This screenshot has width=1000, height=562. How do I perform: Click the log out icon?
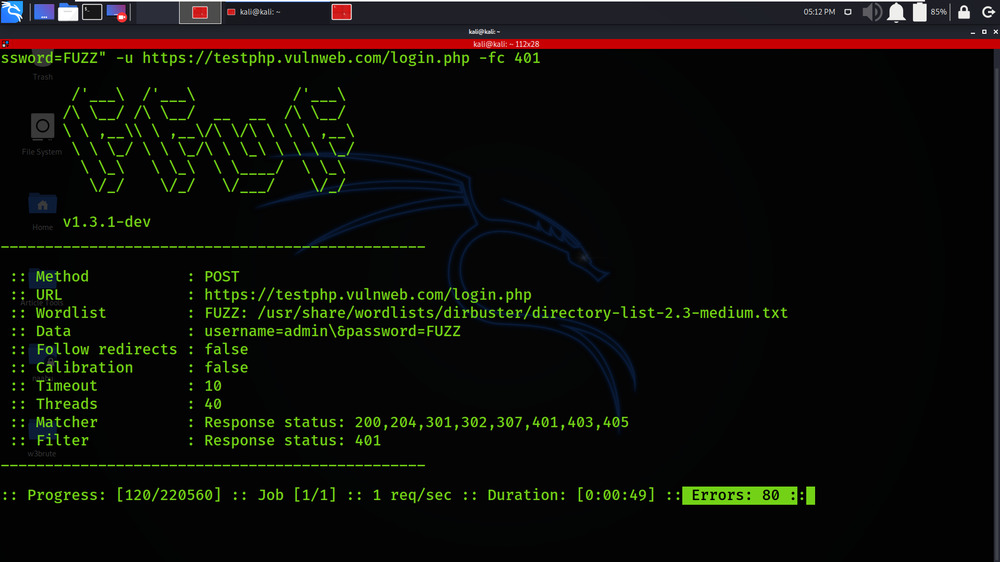coord(987,12)
